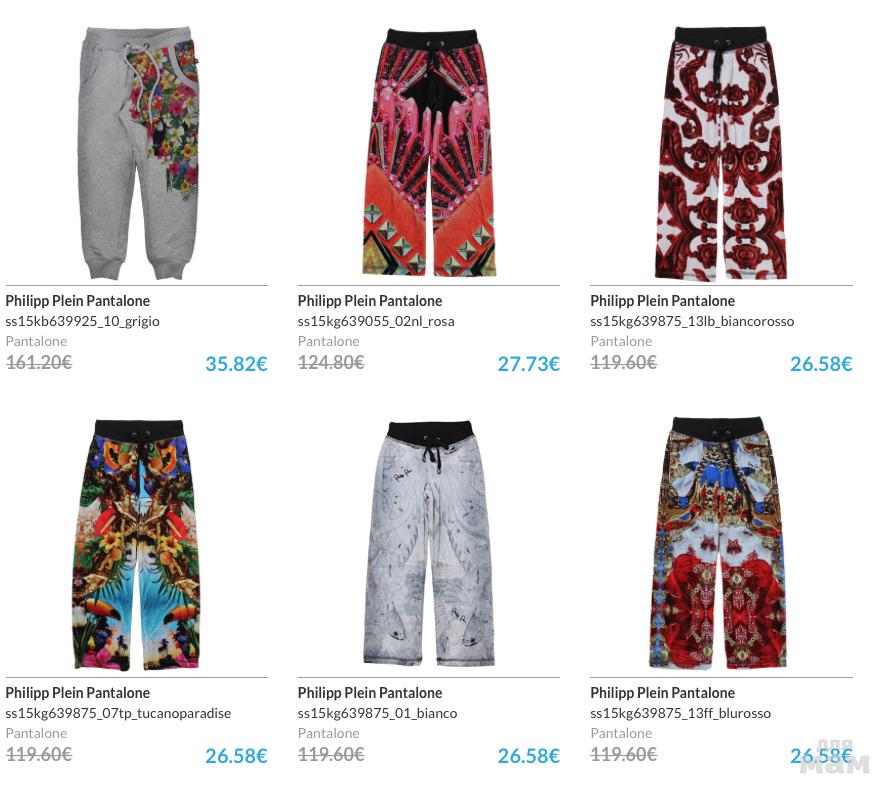The image size is (885, 788).
Task: Click the title above ss15kg639875_13lb_biancorosso
Action: [x=663, y=301]
